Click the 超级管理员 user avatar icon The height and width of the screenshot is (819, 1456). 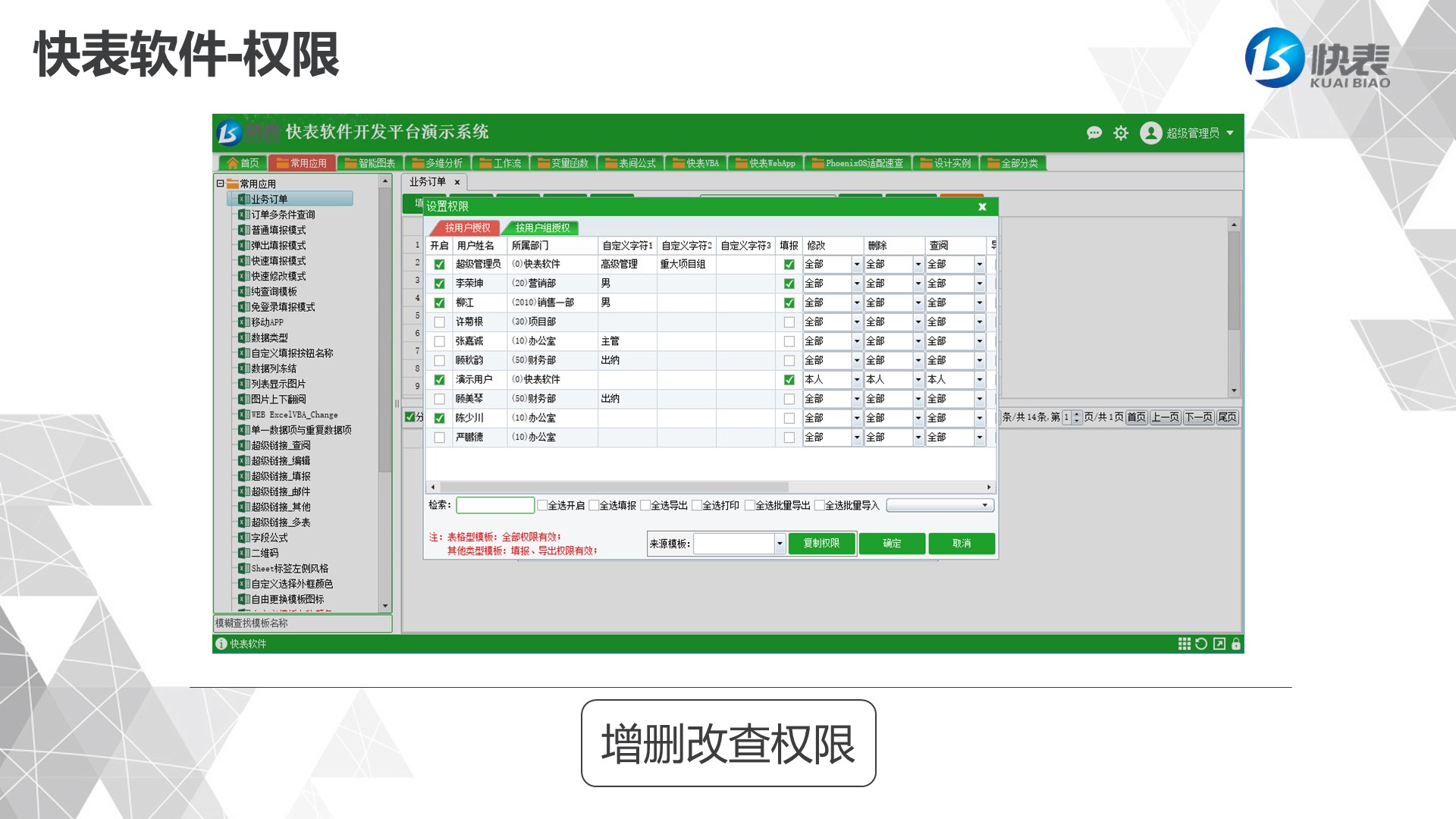point(1150,133)
